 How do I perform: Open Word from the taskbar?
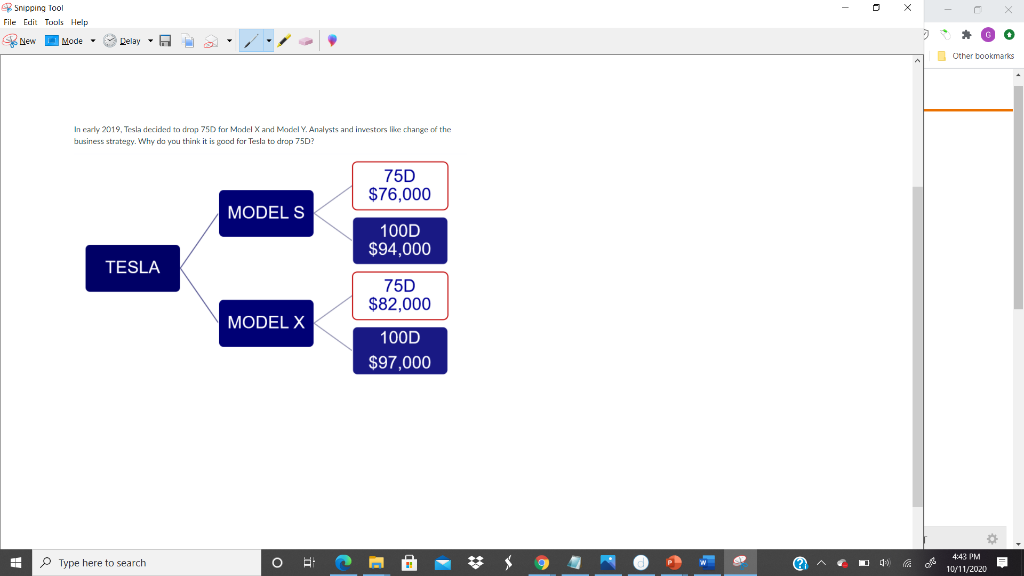(705, 562)
